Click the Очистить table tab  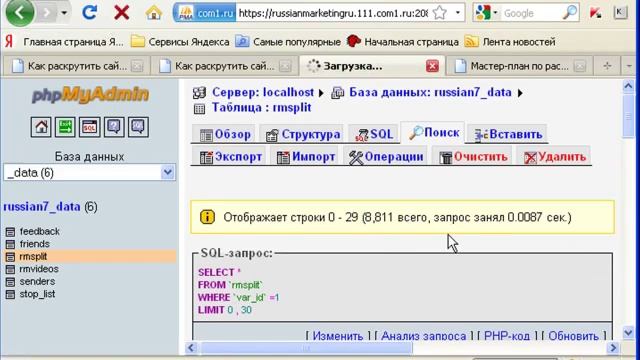[473, 157]
